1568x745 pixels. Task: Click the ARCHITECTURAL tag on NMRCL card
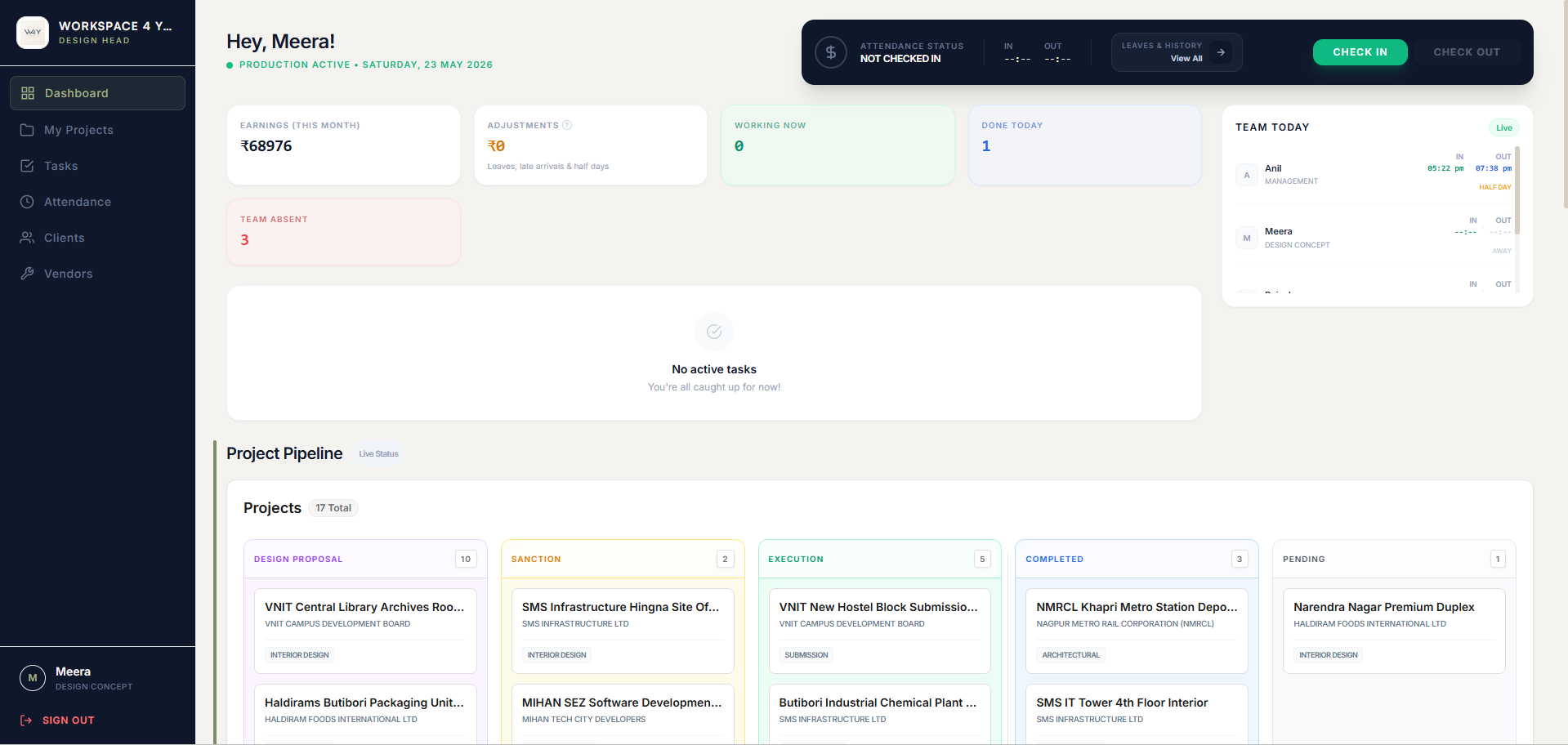click(1071, 655)
